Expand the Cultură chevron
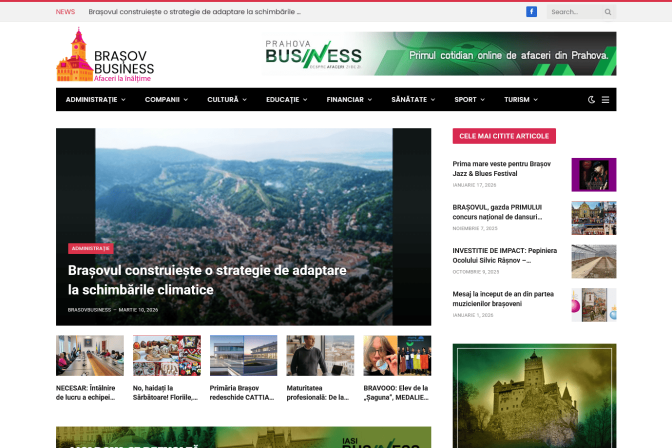 click(244, 99)
